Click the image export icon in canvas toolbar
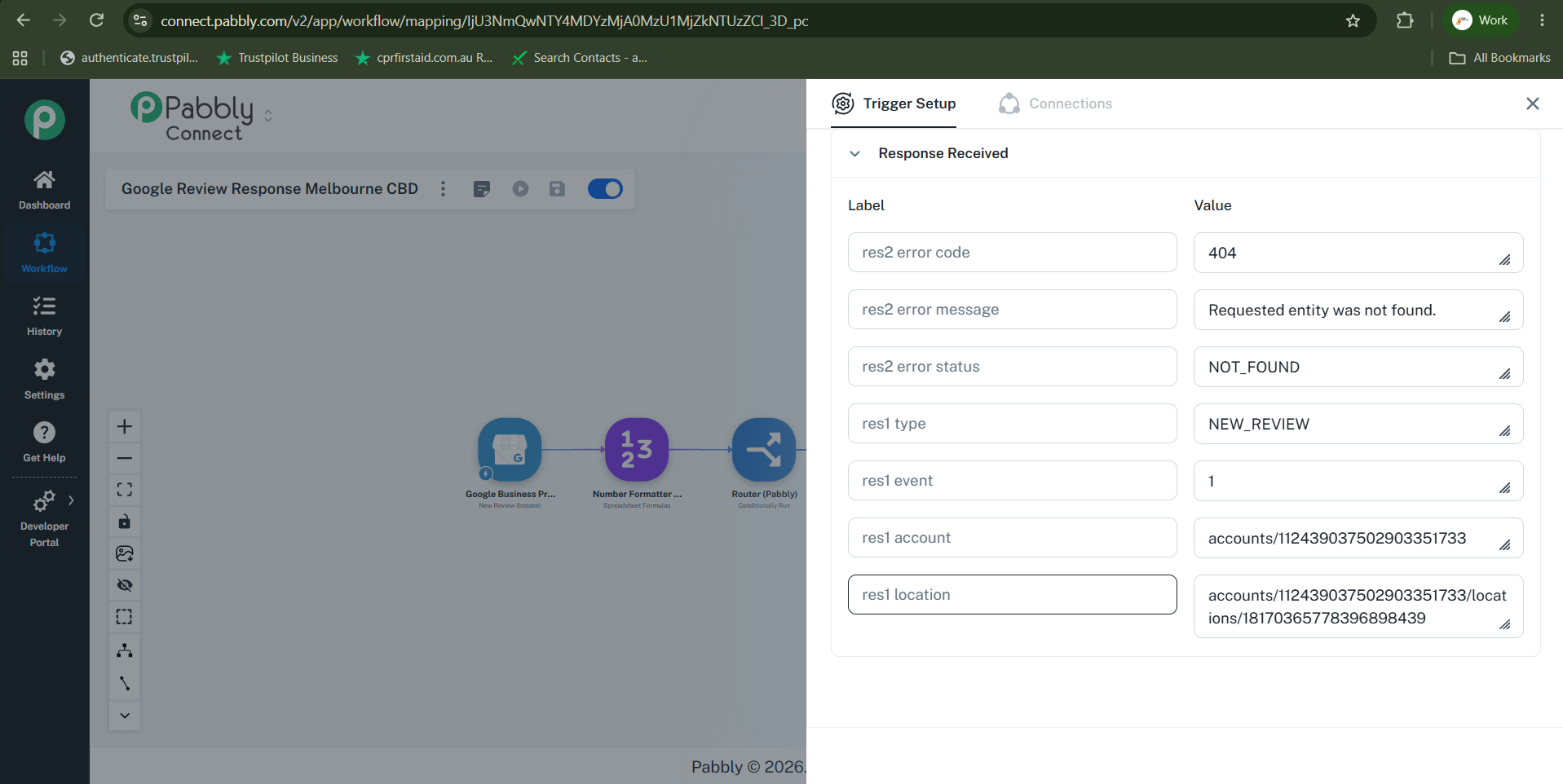 (x=125, y=553)
